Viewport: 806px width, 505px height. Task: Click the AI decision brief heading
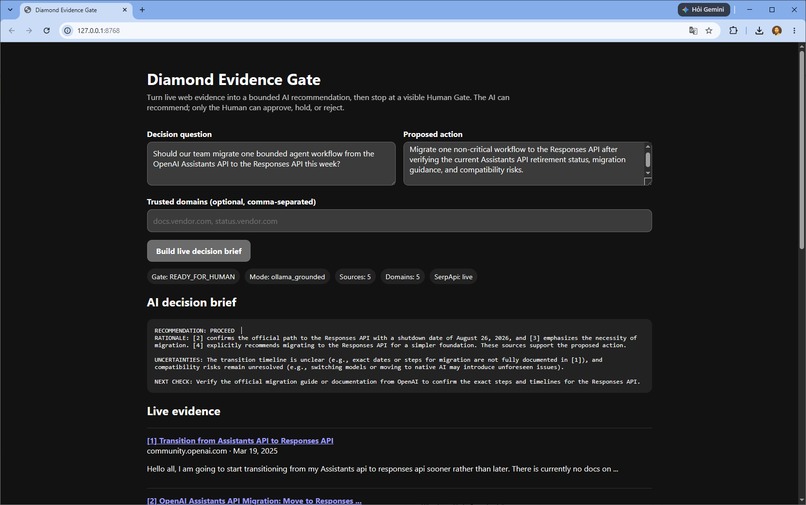coord(191,302)
